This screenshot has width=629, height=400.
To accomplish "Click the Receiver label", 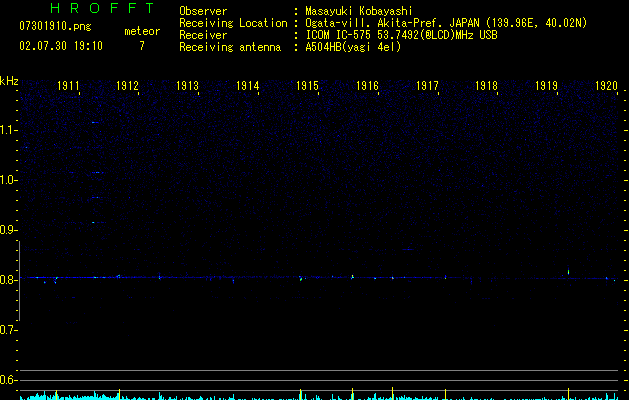I will (203, 35).
